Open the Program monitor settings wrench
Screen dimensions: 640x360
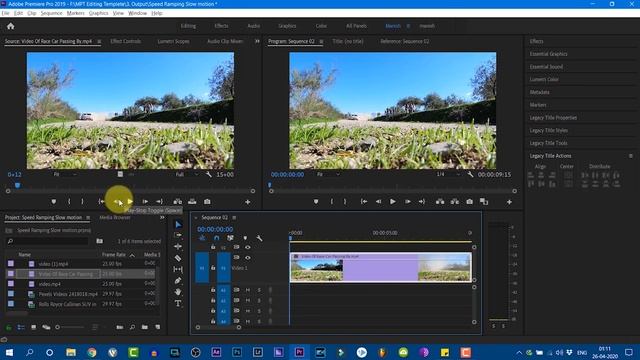(470, 174)
